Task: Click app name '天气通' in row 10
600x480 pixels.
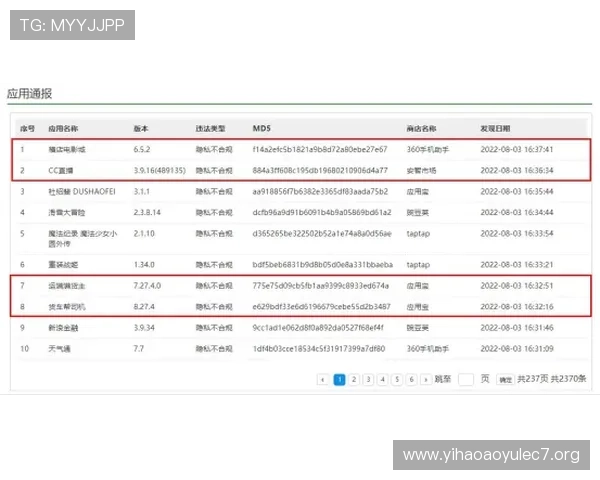Action: (x=59, y=349)
